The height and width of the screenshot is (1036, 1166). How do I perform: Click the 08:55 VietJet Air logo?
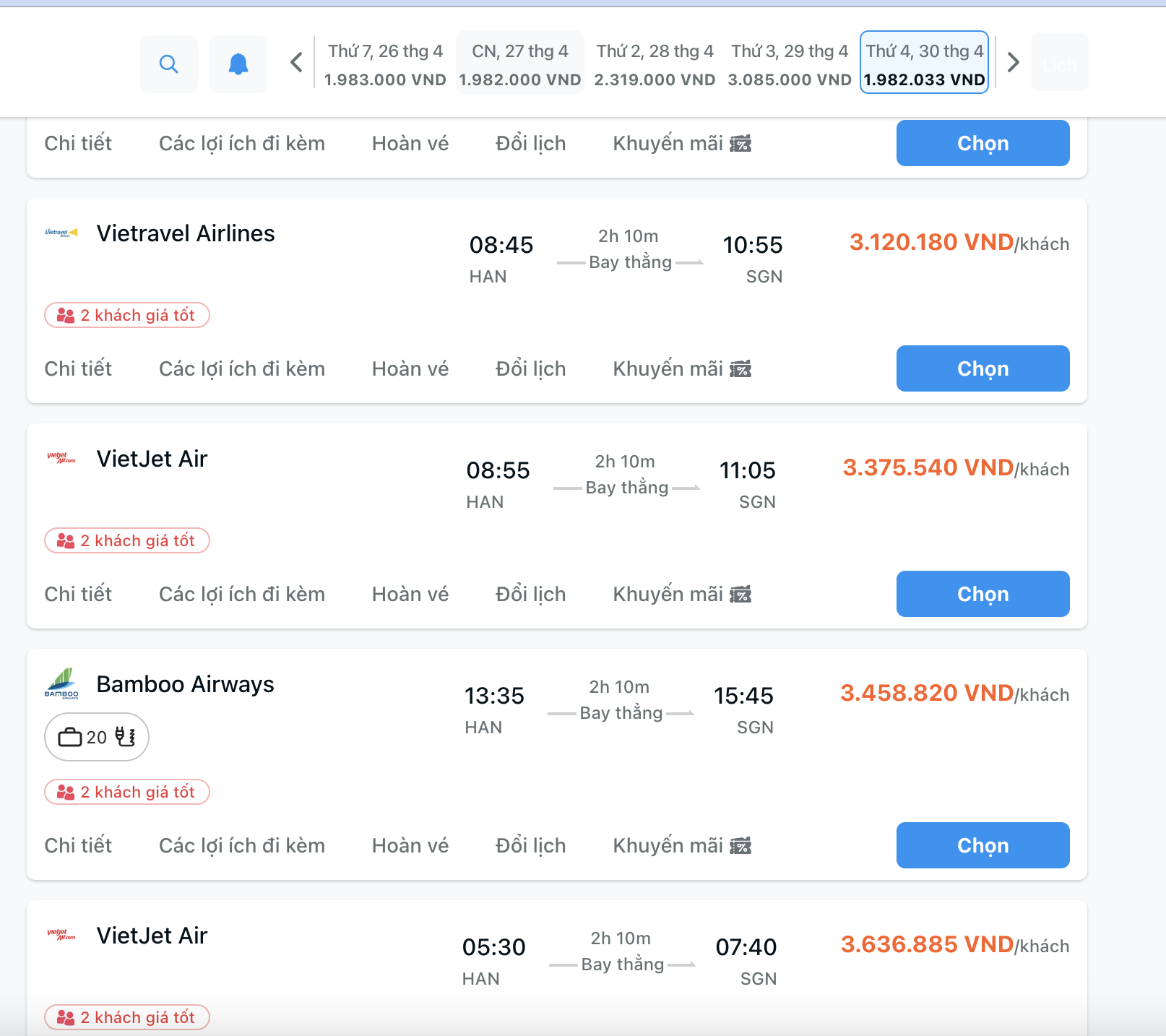click(x=61, y=458)
